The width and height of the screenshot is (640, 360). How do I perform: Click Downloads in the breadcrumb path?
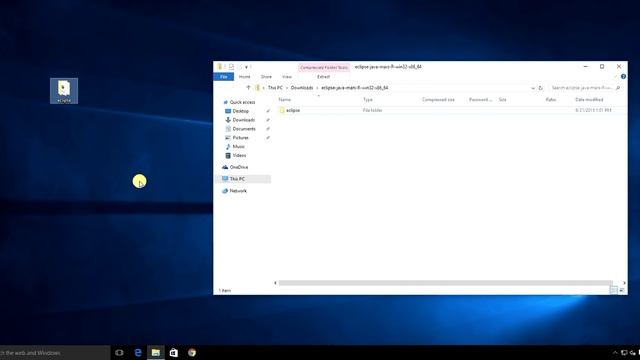click(x=302, y=88)
